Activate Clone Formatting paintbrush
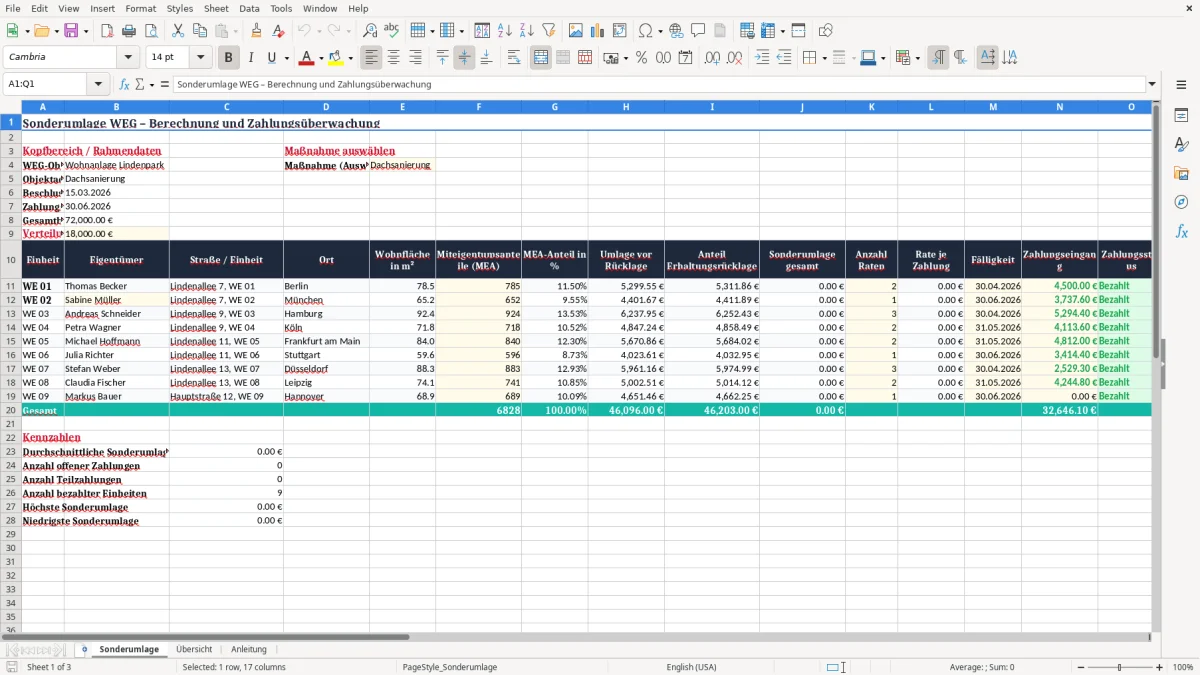Viewport: 1200px width, 675px height. [256, 31]
